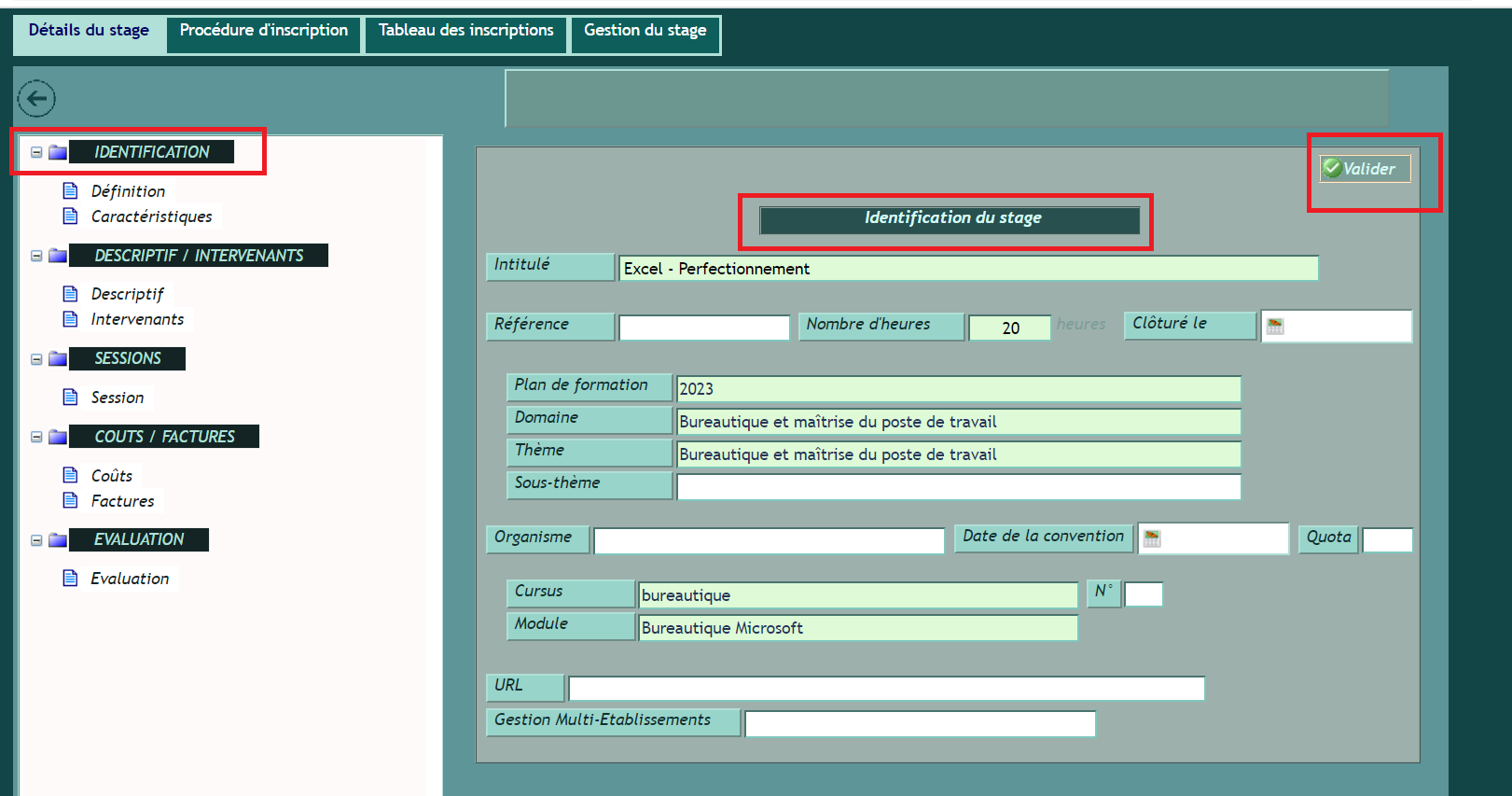
Task: Open calendar picker for Clôturé le
Action: coord(1275,327)
